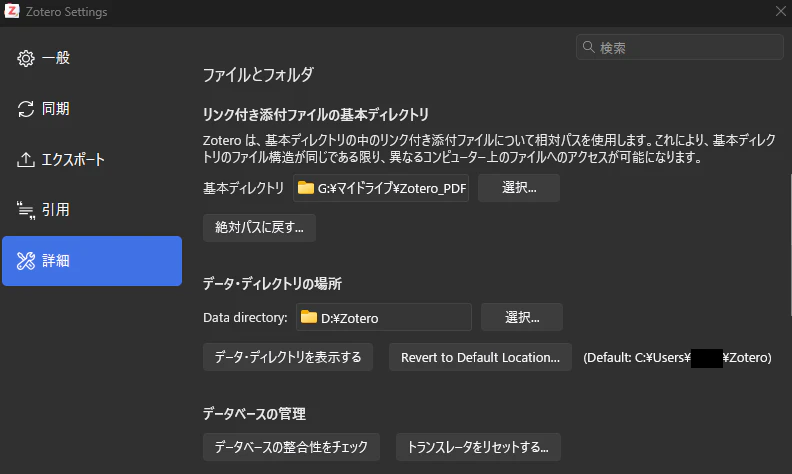Click 絶対パスに戻す... button
This screenshot has height=474, width=792.
click(x=259, y=227)
